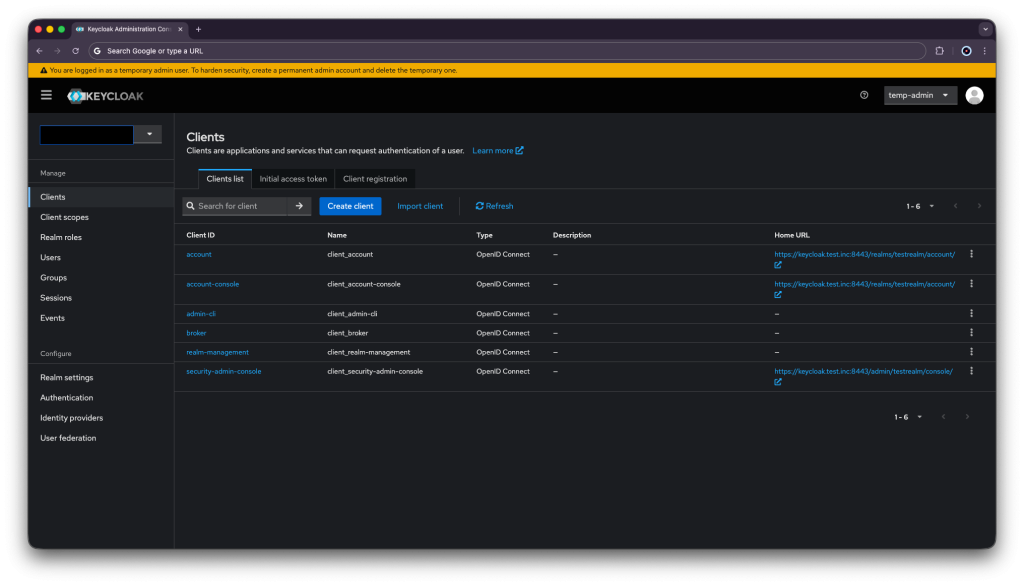Click the Keycloak logo
This screenshot has width=1024, height=586.
click(x=106, y=96)
